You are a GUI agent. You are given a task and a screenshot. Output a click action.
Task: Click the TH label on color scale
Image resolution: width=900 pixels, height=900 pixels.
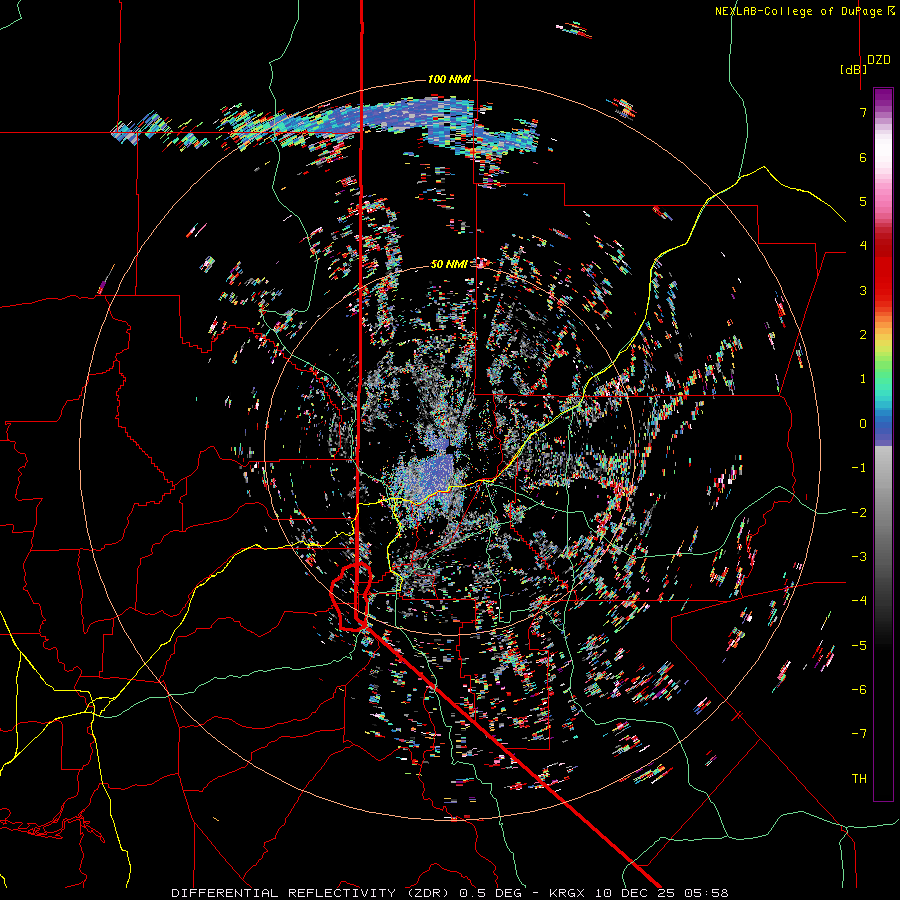pyautogui.click(x=859, y=779)
